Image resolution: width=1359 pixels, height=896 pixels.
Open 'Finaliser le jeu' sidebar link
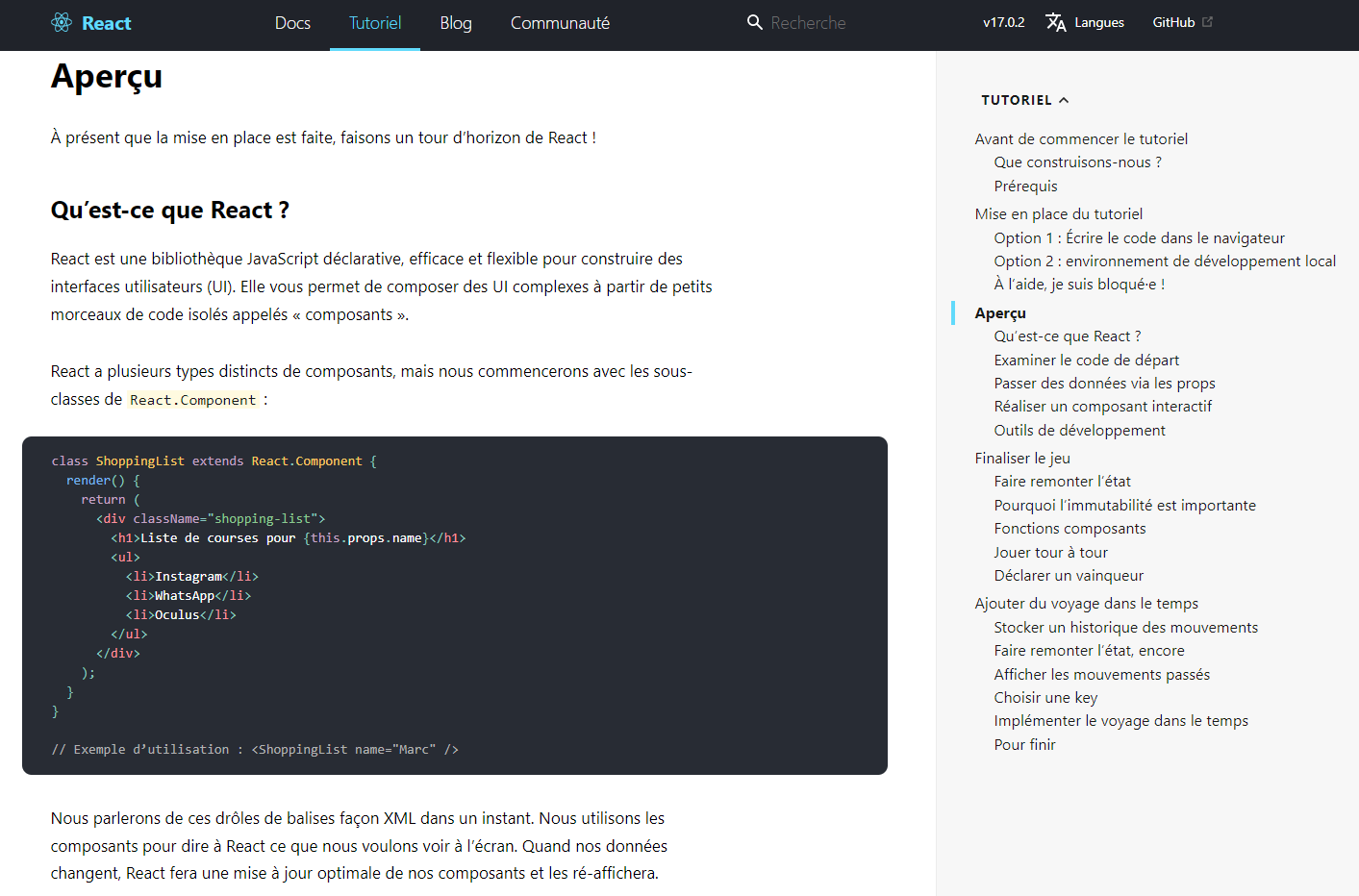pyautogui.click(x=1022, y=459)
